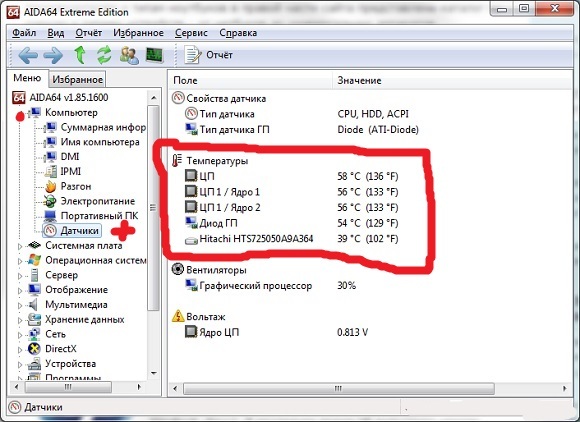Select the ЦП 1 / Ядро 1 row
This screenshot has height=422, width=580.
click(371, 192)
